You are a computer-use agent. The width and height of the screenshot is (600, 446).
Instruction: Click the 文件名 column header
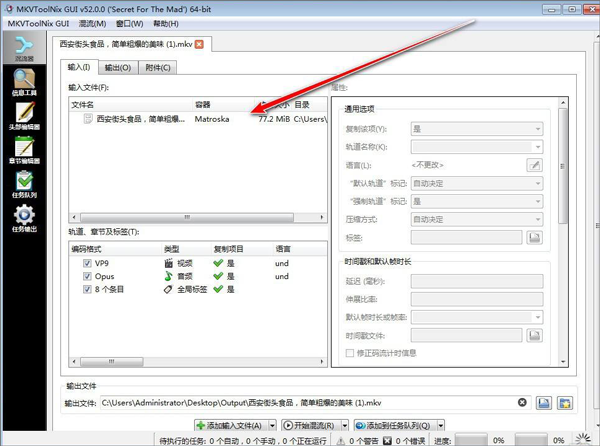(130, 104)
